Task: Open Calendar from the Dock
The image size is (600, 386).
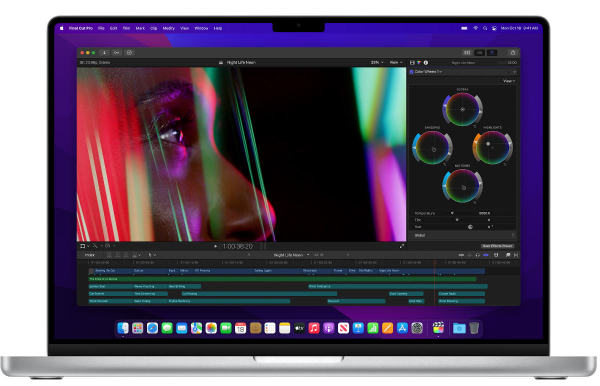Action: pos(240,328)
